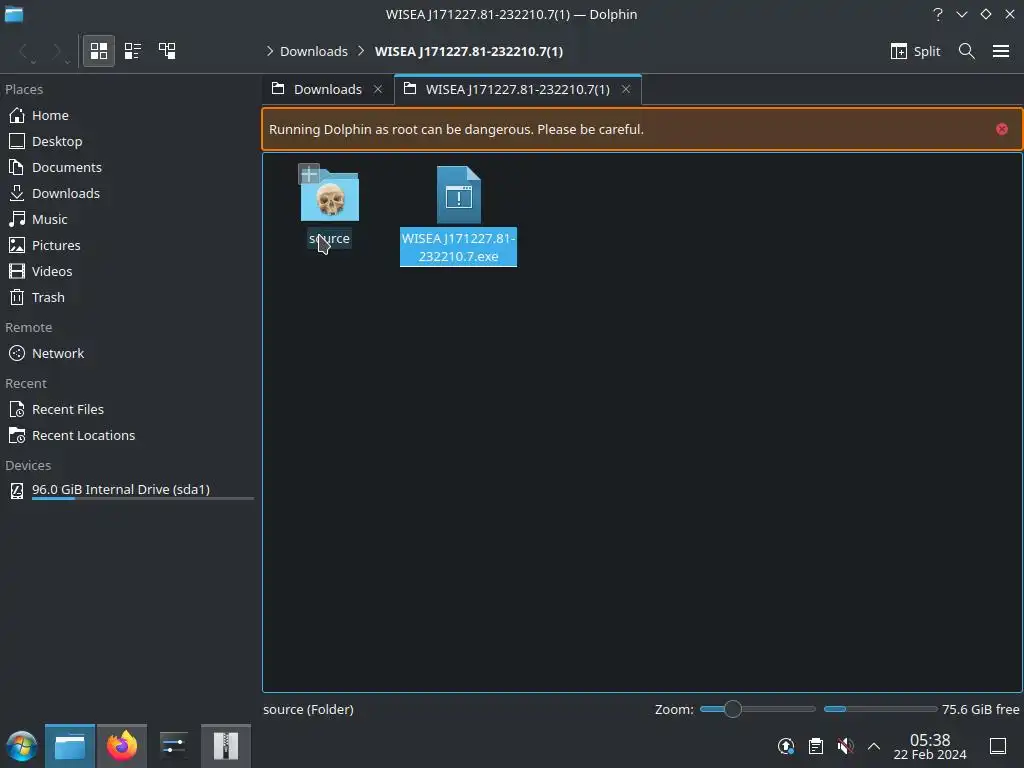Open the search tool
1024x768 pixels.
[967, 51]
